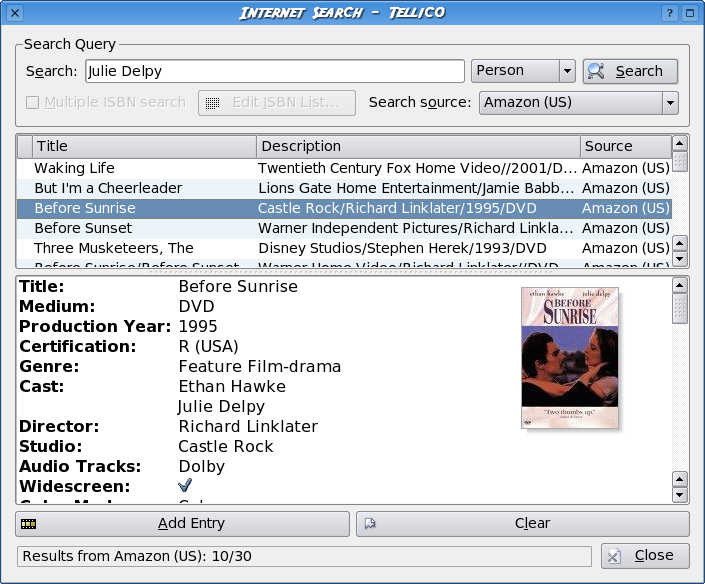
Task: Select the But I'm a Cheerleader row
Action: [x=344, y=188]
